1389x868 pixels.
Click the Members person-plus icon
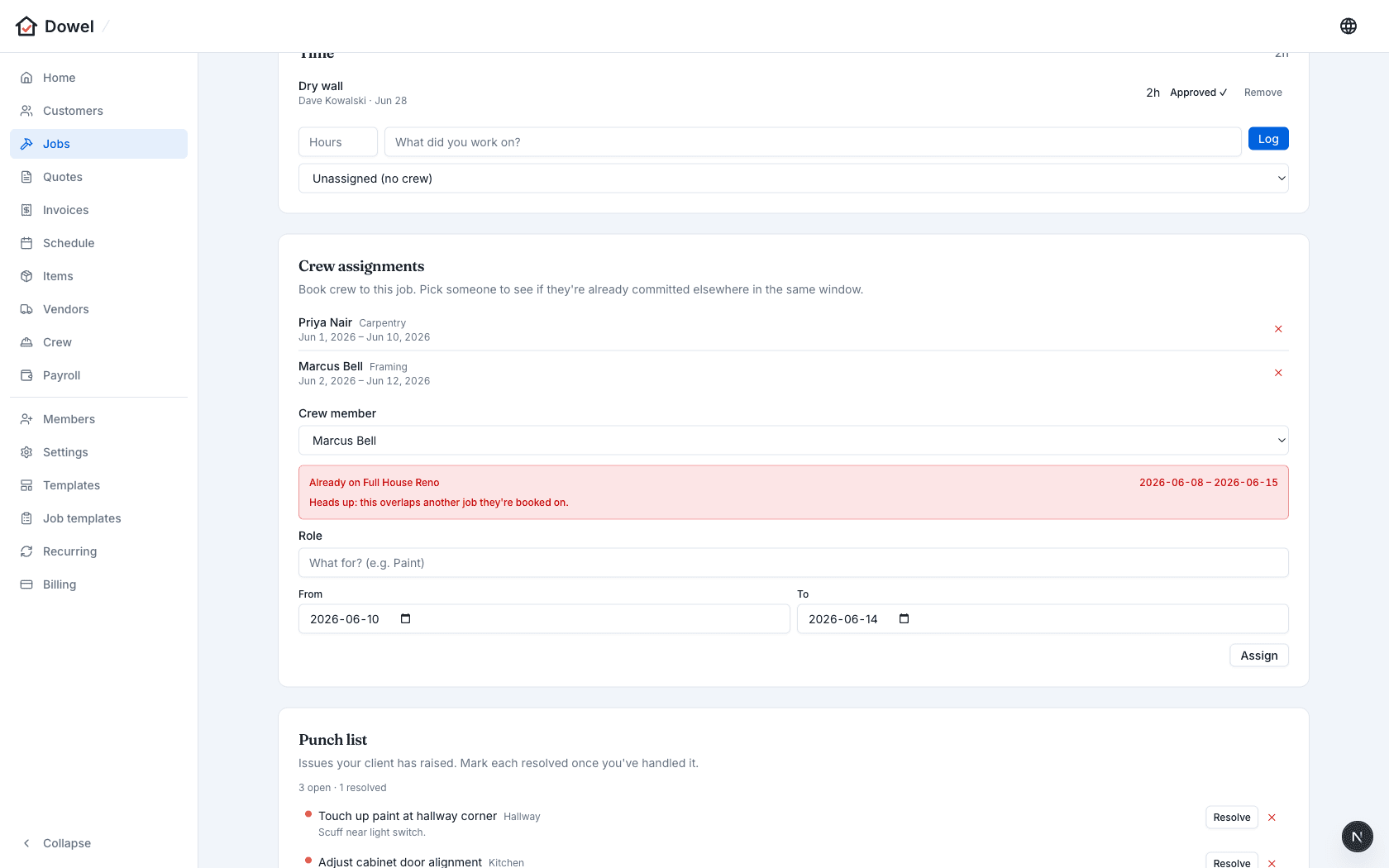point(26,419)
